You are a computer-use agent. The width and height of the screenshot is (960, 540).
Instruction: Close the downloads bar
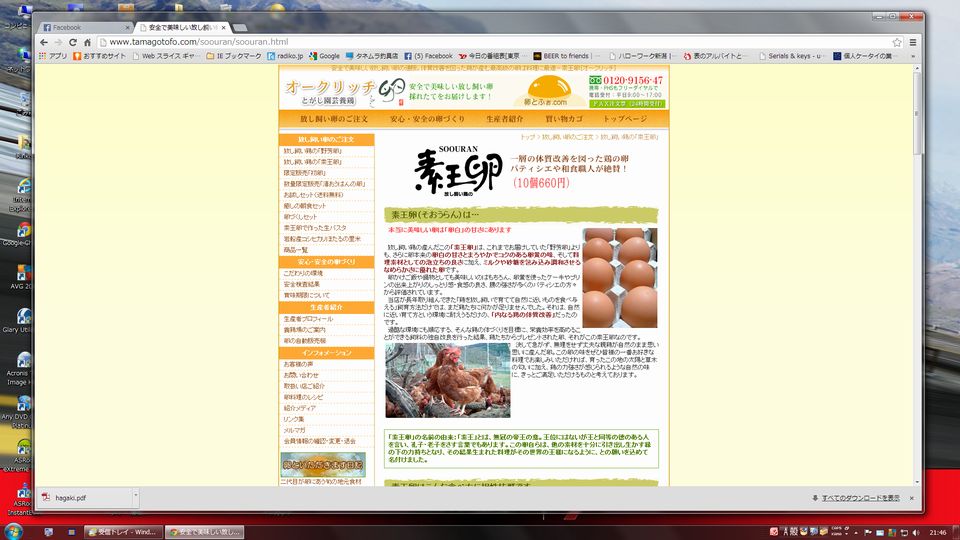pos(912,498)
